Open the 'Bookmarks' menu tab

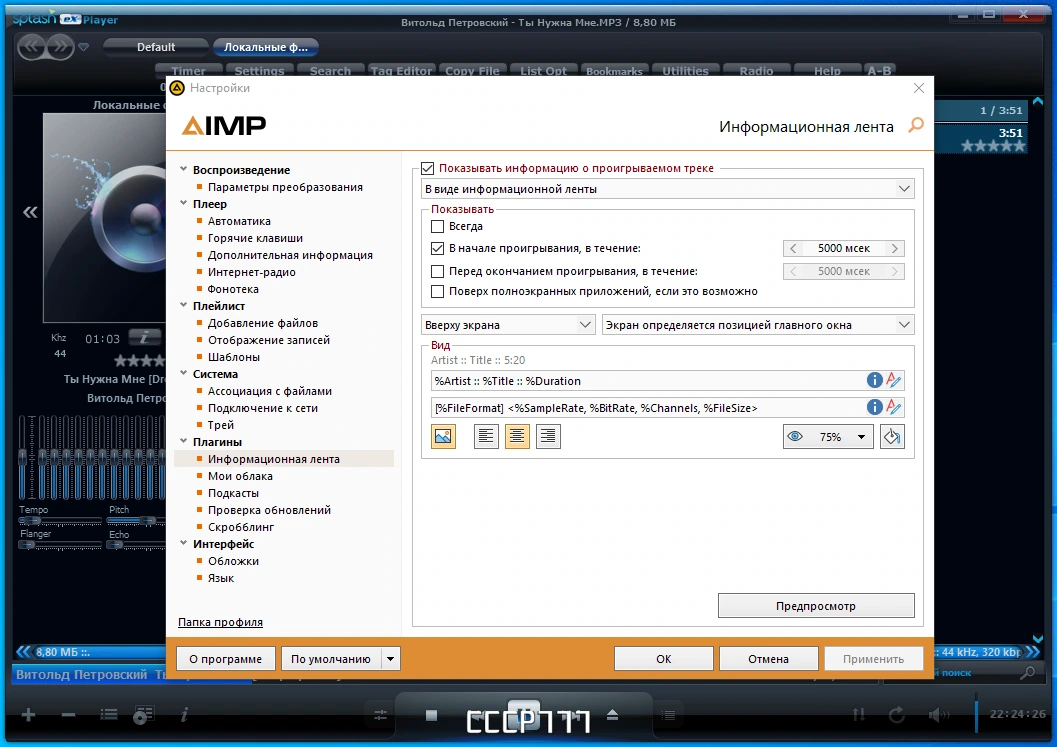click(x=614, y=70)
